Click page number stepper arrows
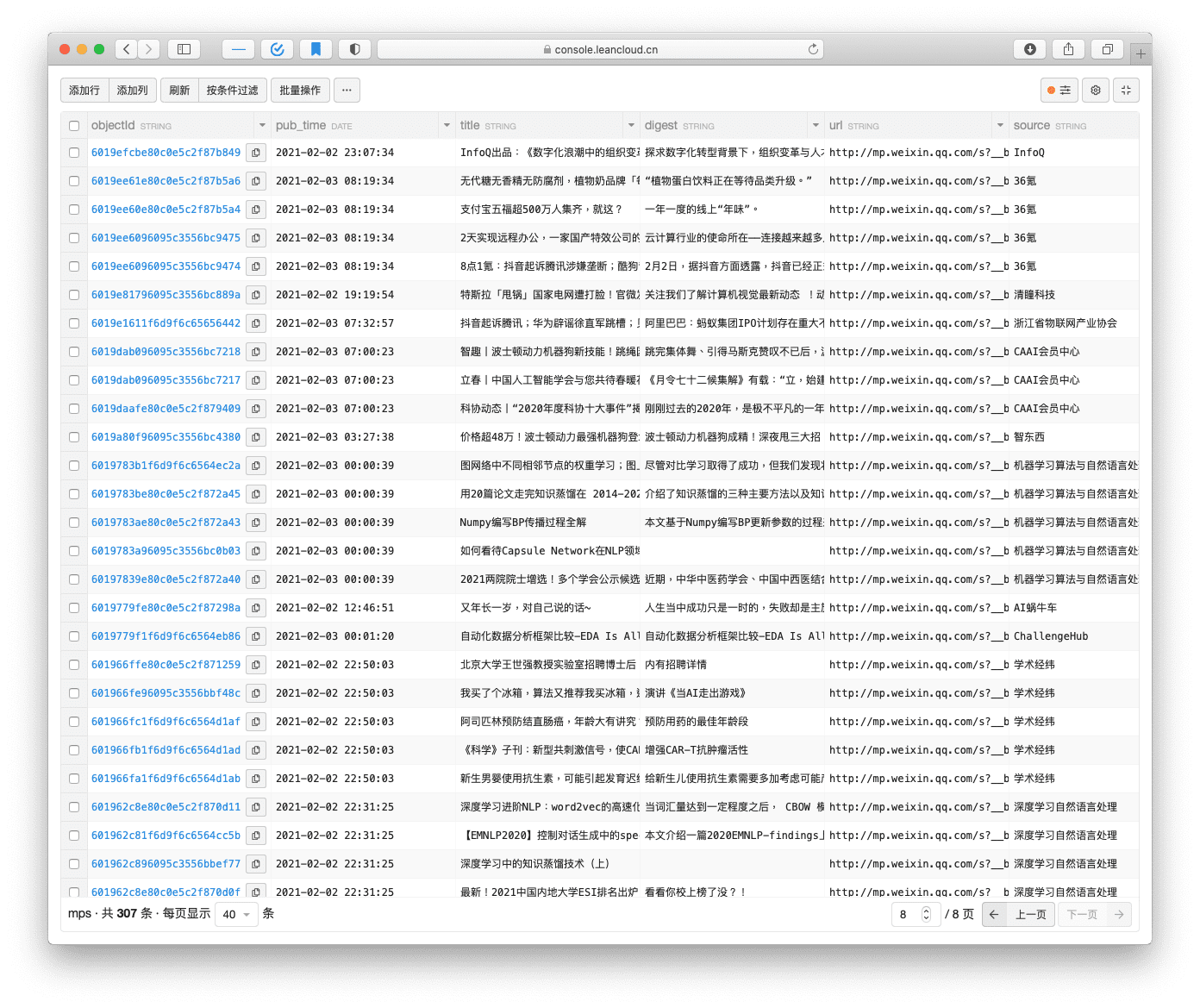This screenshot has height=1008, width=1200. click(x=927, y=914)
